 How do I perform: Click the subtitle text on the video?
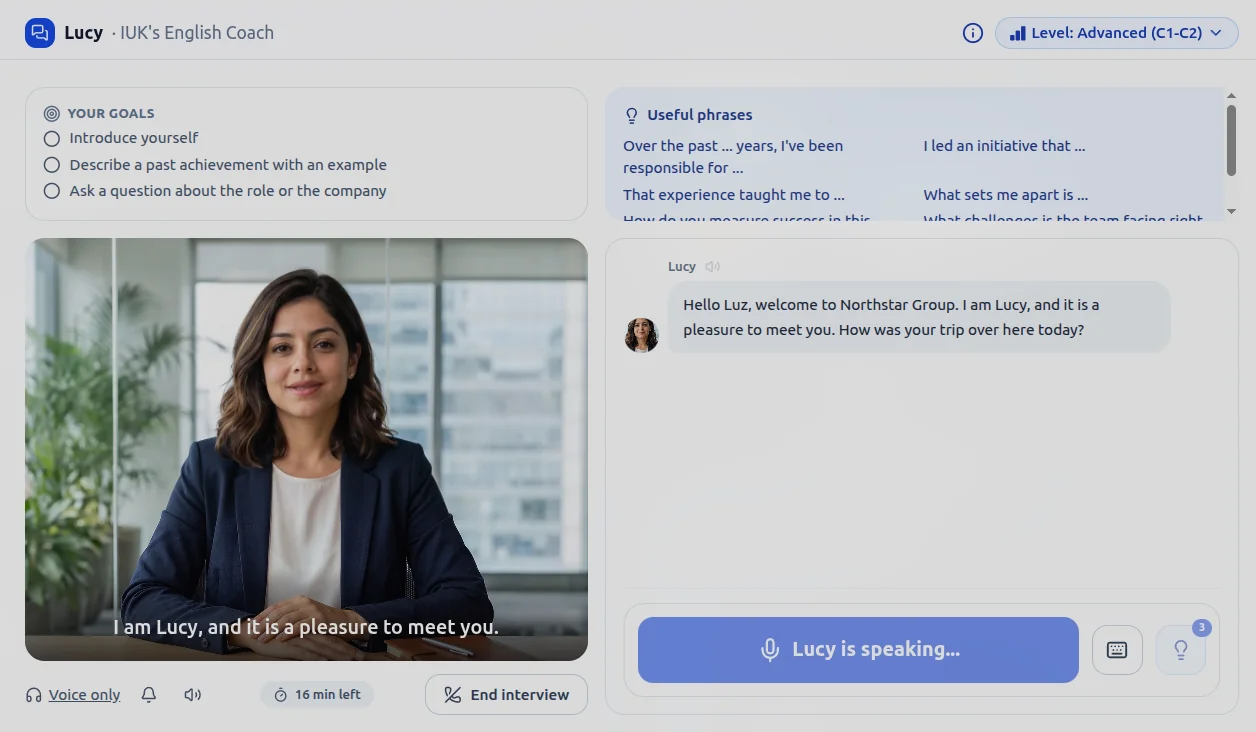coord(306,628)
